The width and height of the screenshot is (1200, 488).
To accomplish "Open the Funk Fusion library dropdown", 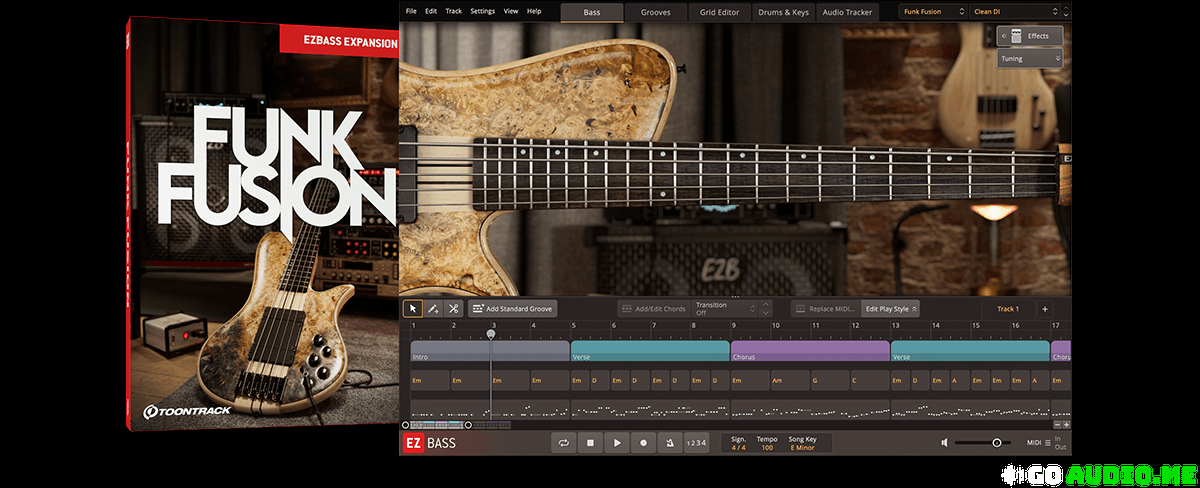I will tap(932, 12).
